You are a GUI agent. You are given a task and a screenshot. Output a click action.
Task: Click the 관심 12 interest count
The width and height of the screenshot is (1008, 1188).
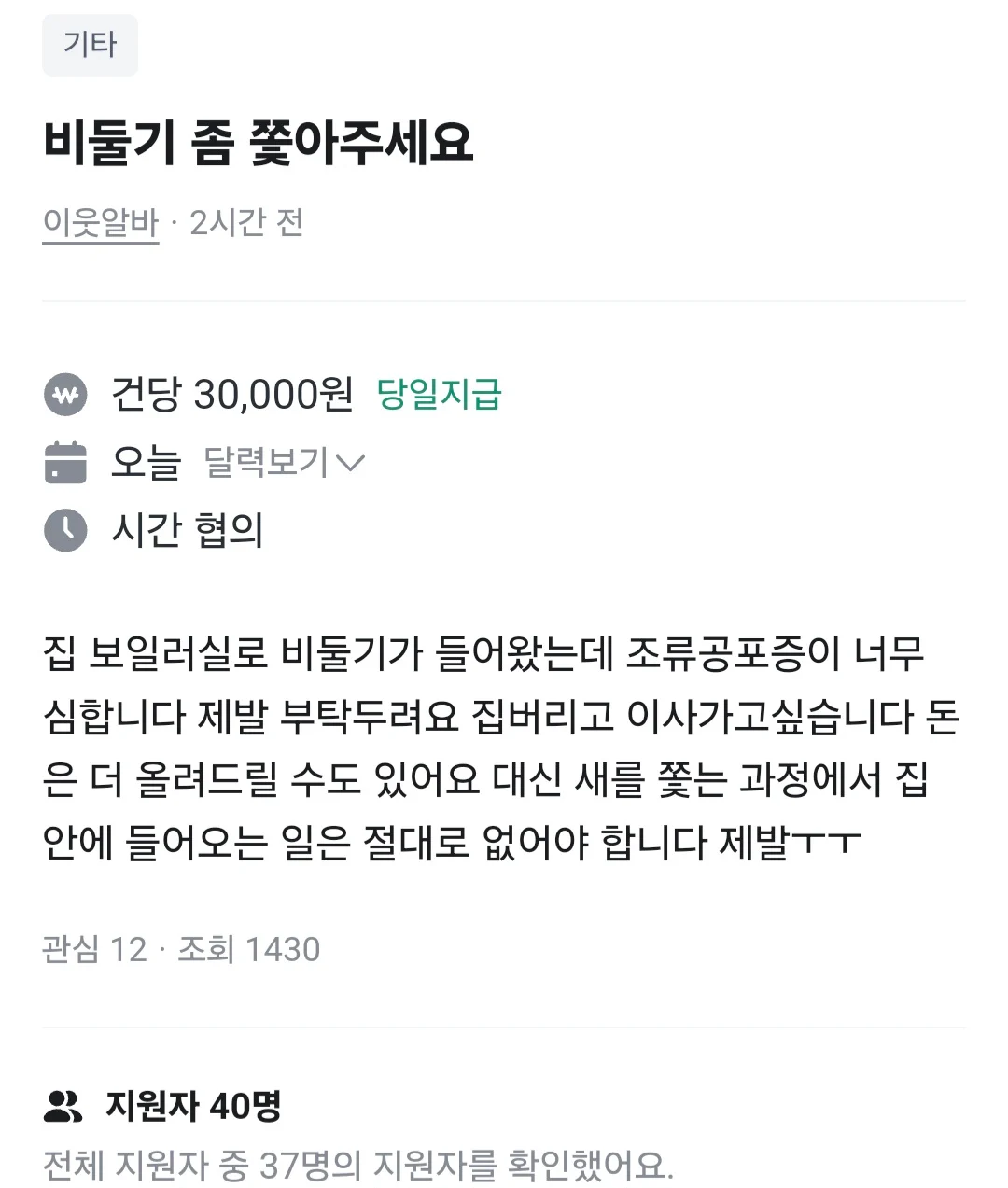click(x=94, y=949)
